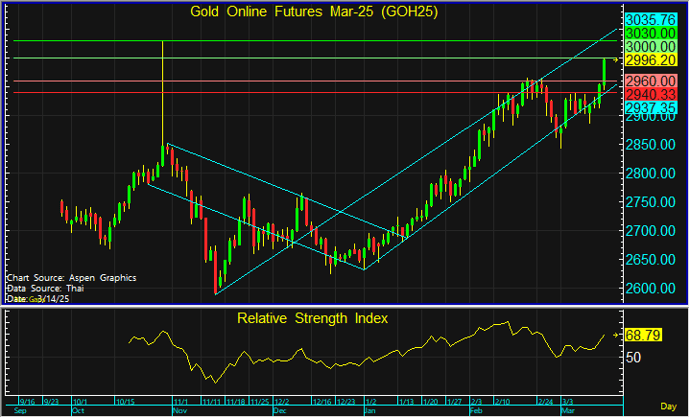Viewport: 690px width, 418px height.
Task: Select the green 3030.00 price level tag
Action: [x=651, y=33]
